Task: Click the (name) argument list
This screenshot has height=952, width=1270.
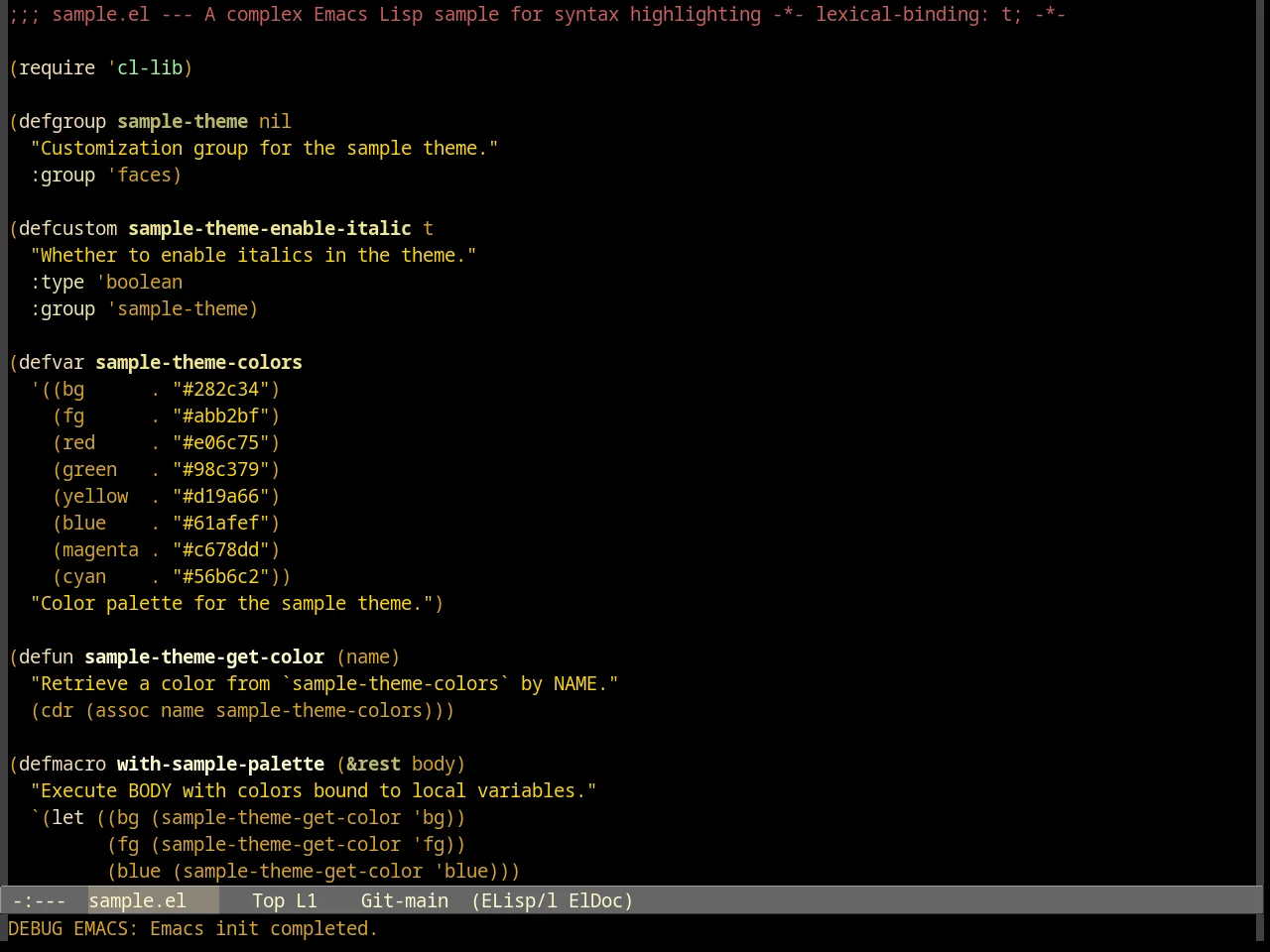Action: pos(368,656)
